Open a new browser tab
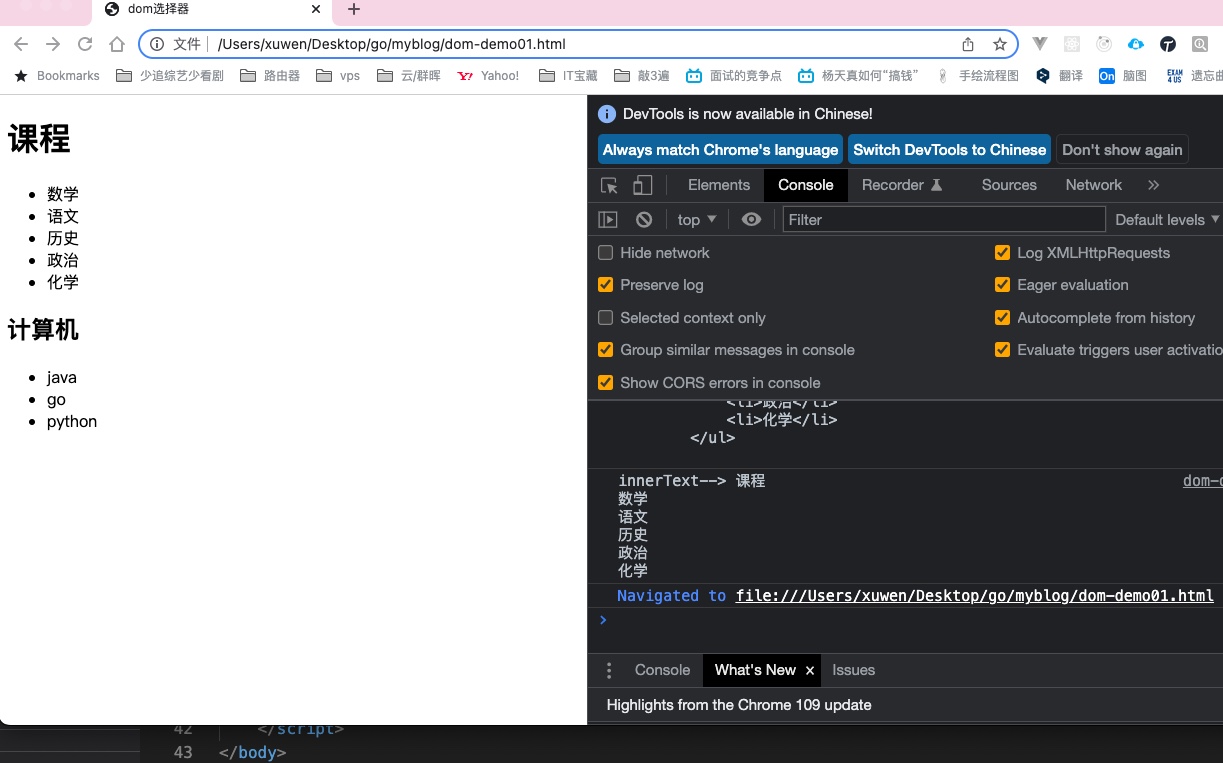 [x=353, y=10]
